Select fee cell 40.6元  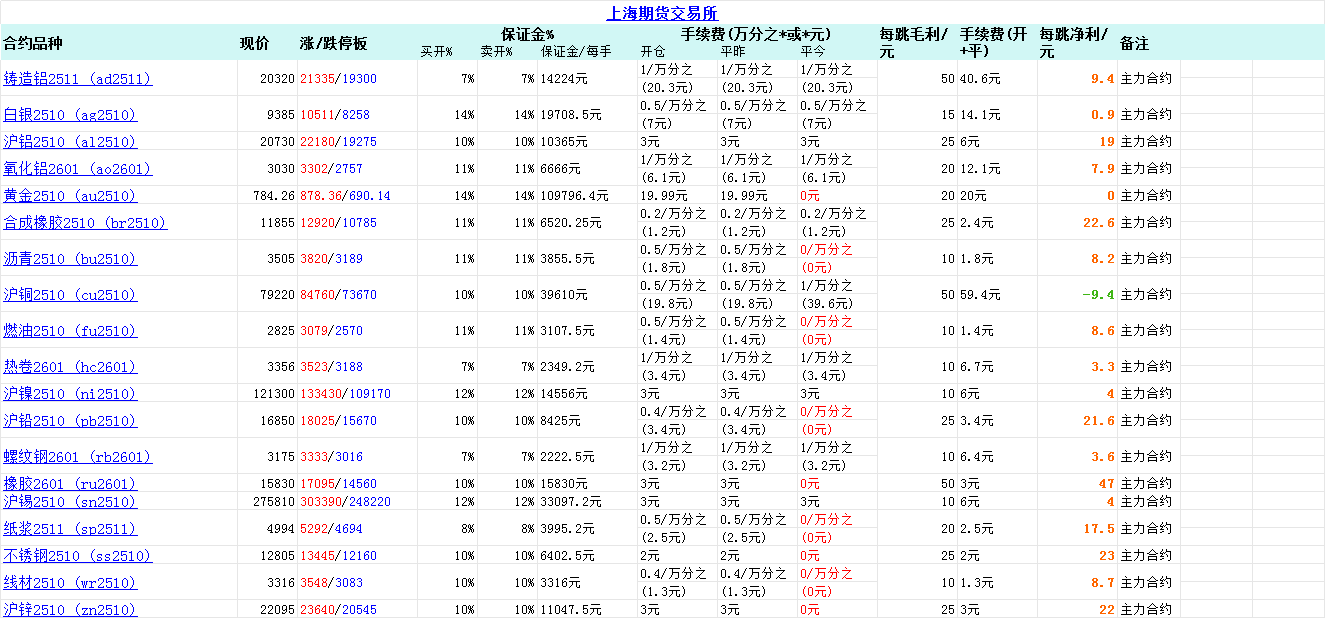(x=980, y=79)
